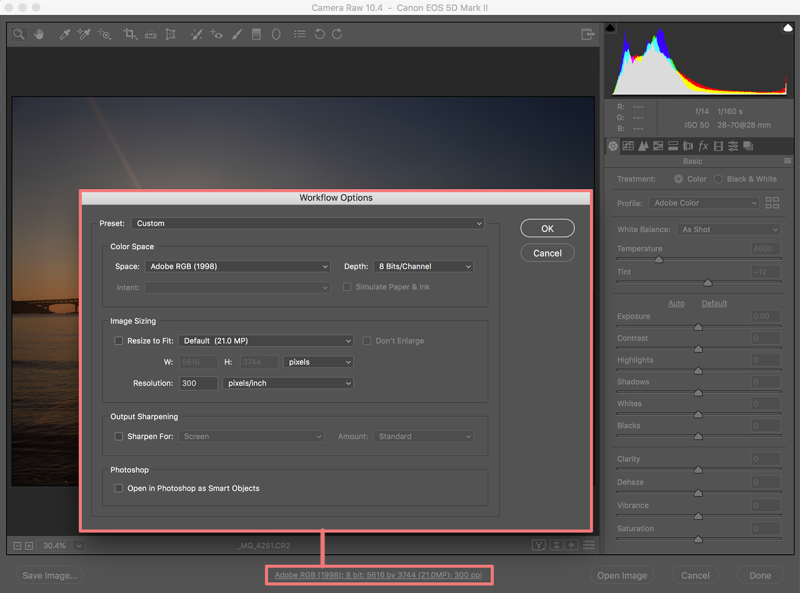The height and width of the screenshot is (593, 800).
Task: Open the White Balance dropdown showing As Shot
Action: coord(729,230)
